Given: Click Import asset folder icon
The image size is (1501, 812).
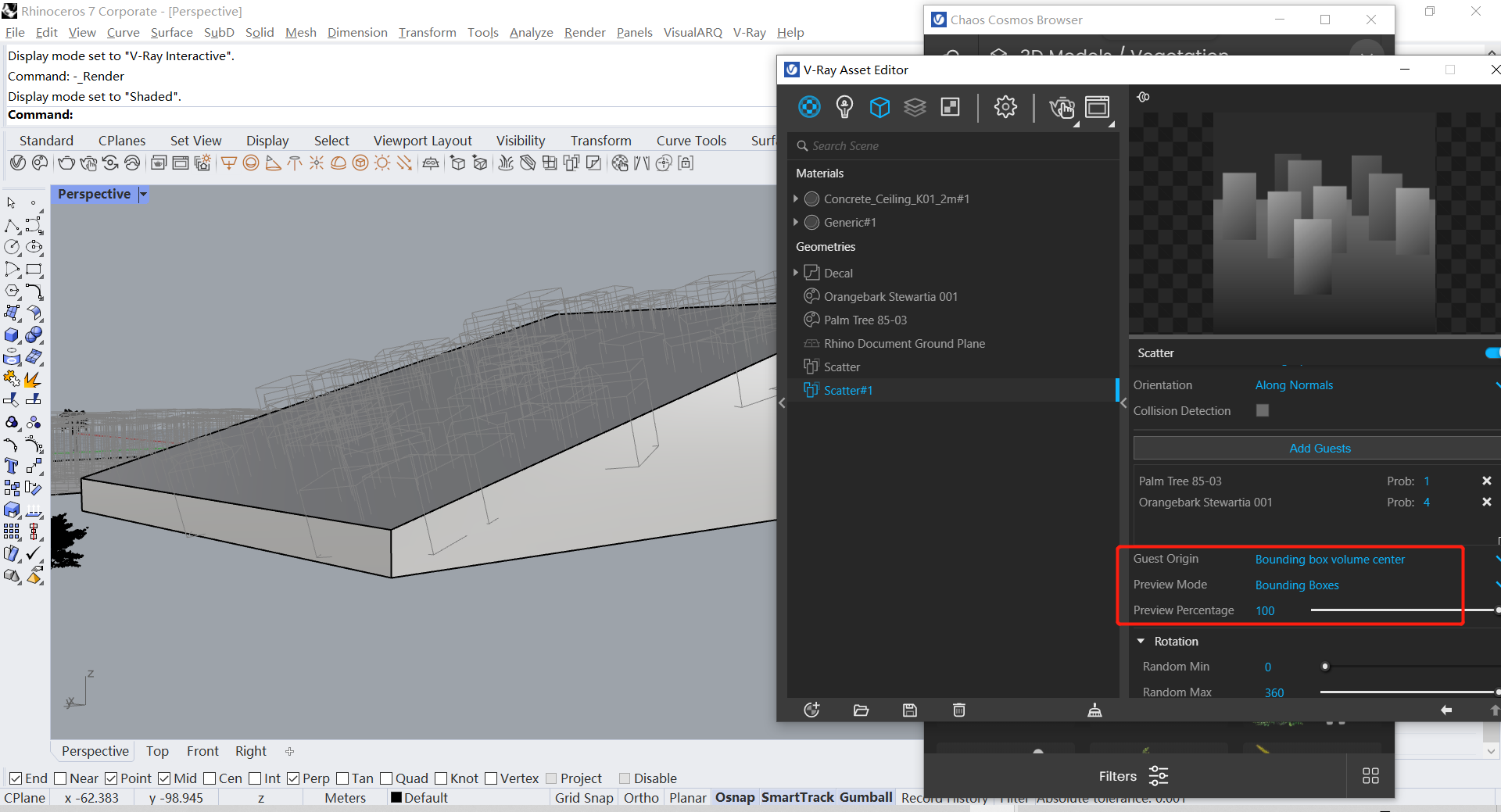Looking at the screenshot, I should tap(861, 710).
